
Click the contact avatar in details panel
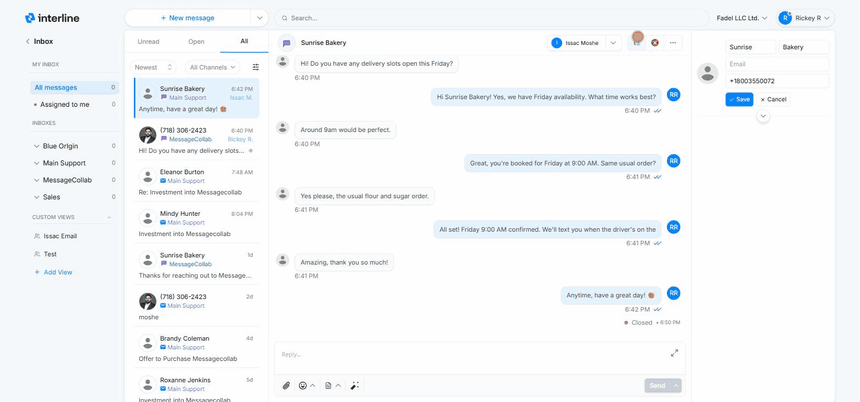(x=708, y=73)
